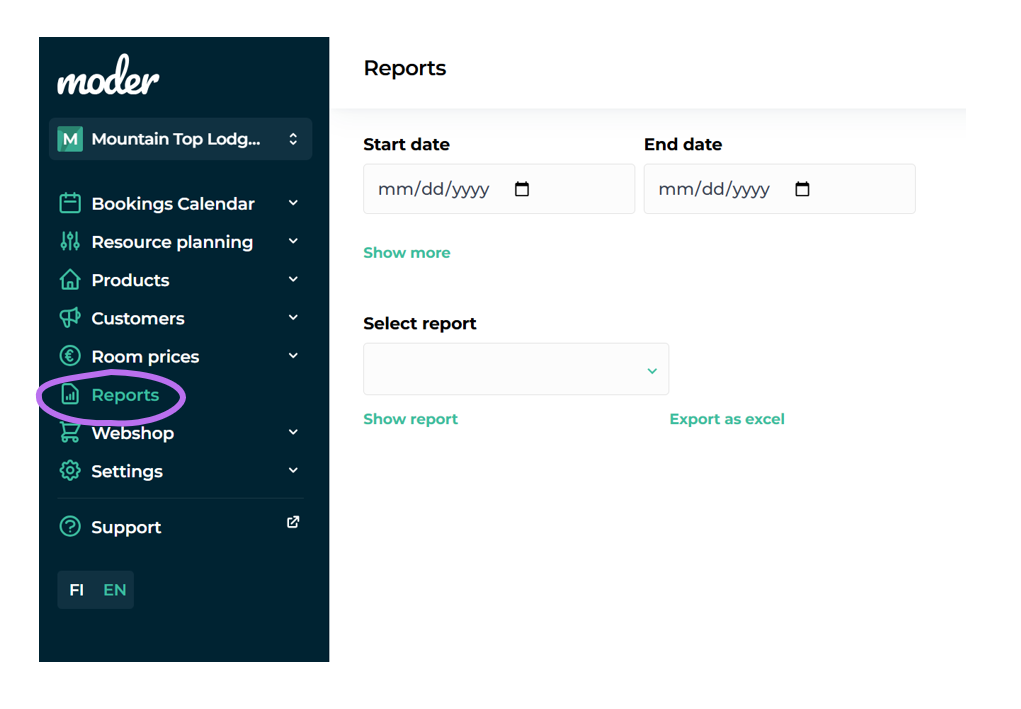Click the Bookings Calendar icon in sidebar
The height and width of the screenshot is (709, 1021).
[70, 204]
